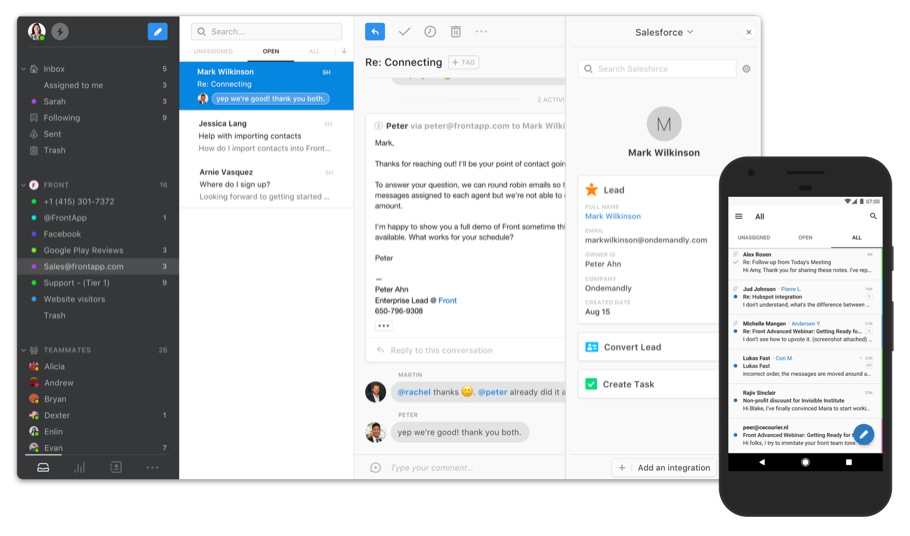Collapse the FRONT section
Image resolution: width=910 pixels, height=536 pixels.
23,185
